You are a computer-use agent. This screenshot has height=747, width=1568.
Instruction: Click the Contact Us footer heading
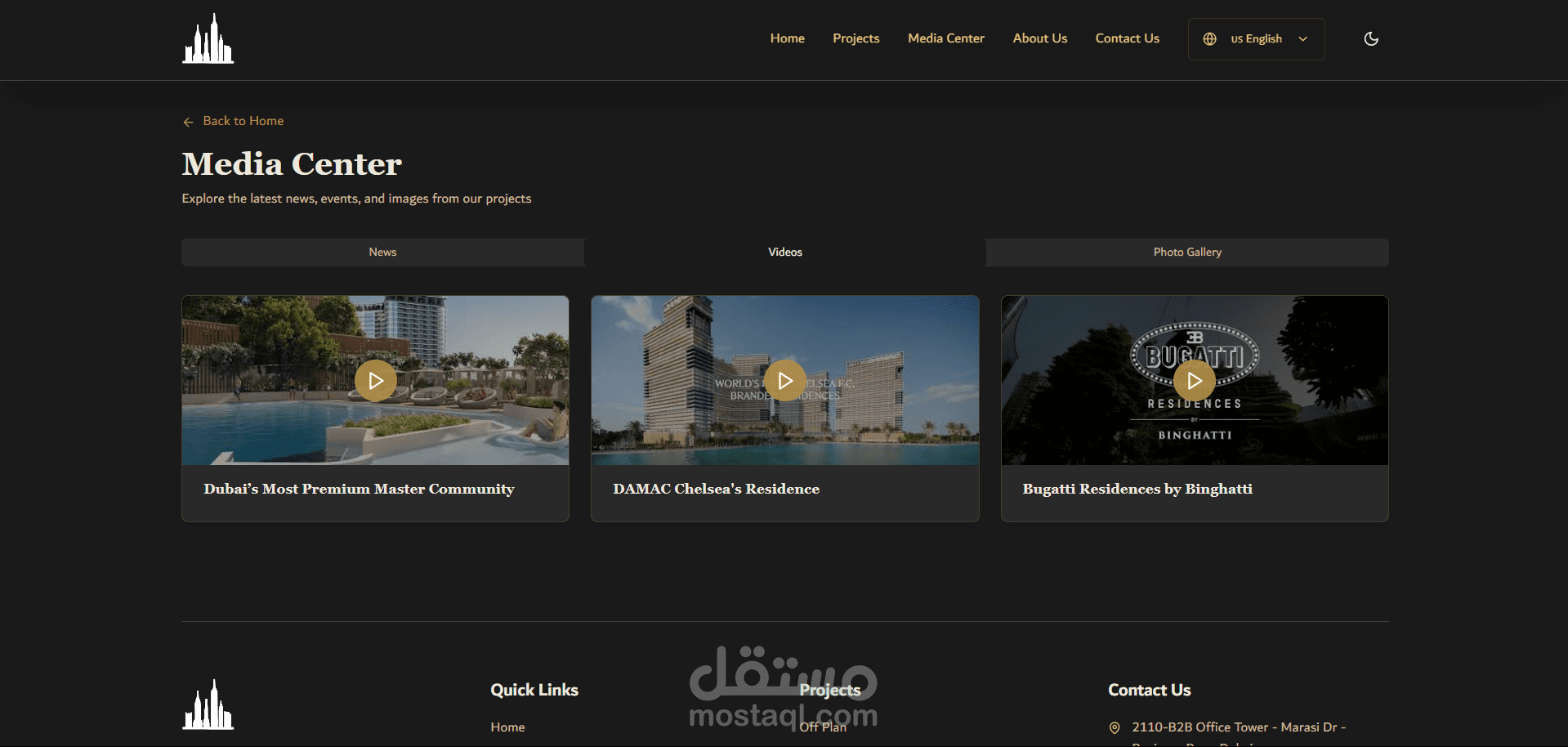pyautogui.click(x=1149, y=690)
